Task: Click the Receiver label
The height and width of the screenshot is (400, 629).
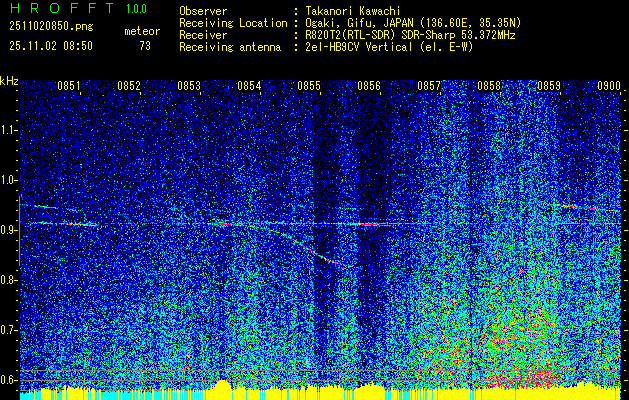Action: [x=203, y=35]
